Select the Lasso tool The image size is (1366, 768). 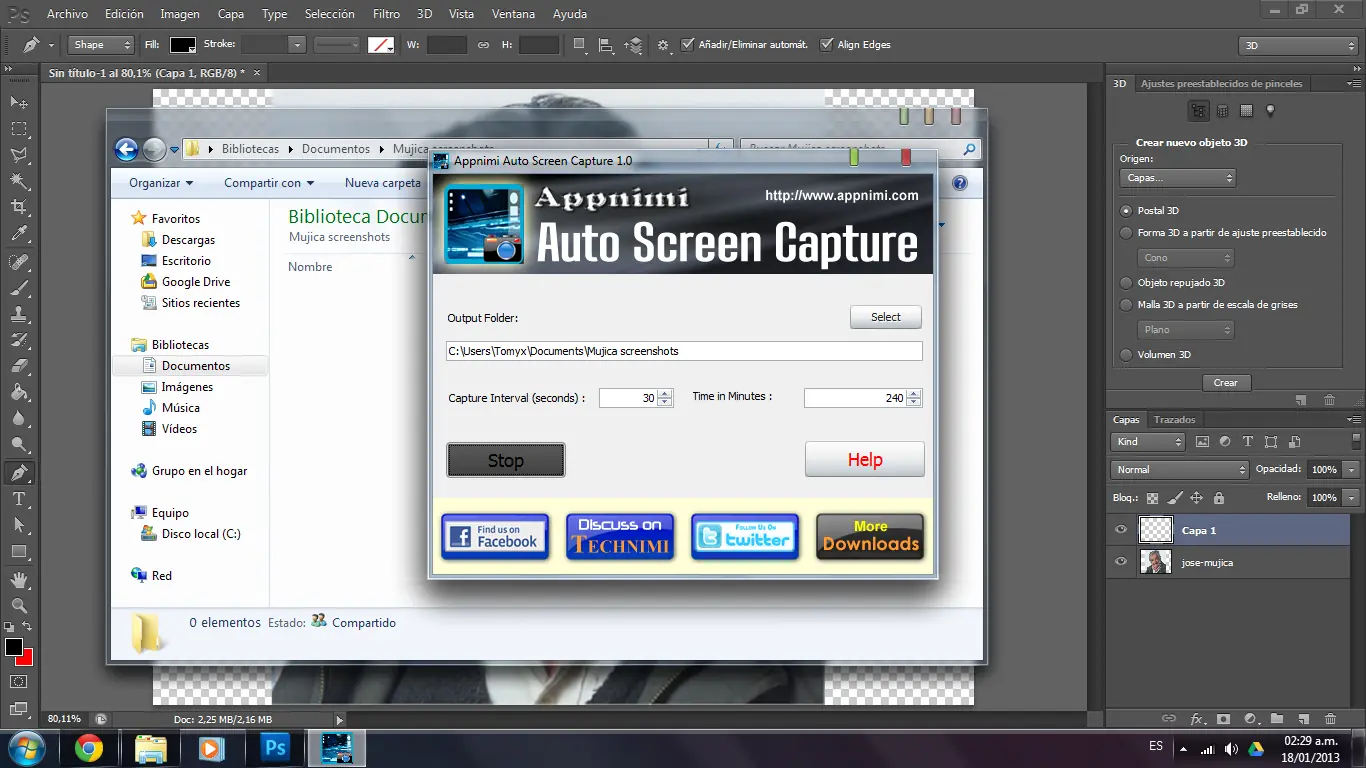[19, 155]
